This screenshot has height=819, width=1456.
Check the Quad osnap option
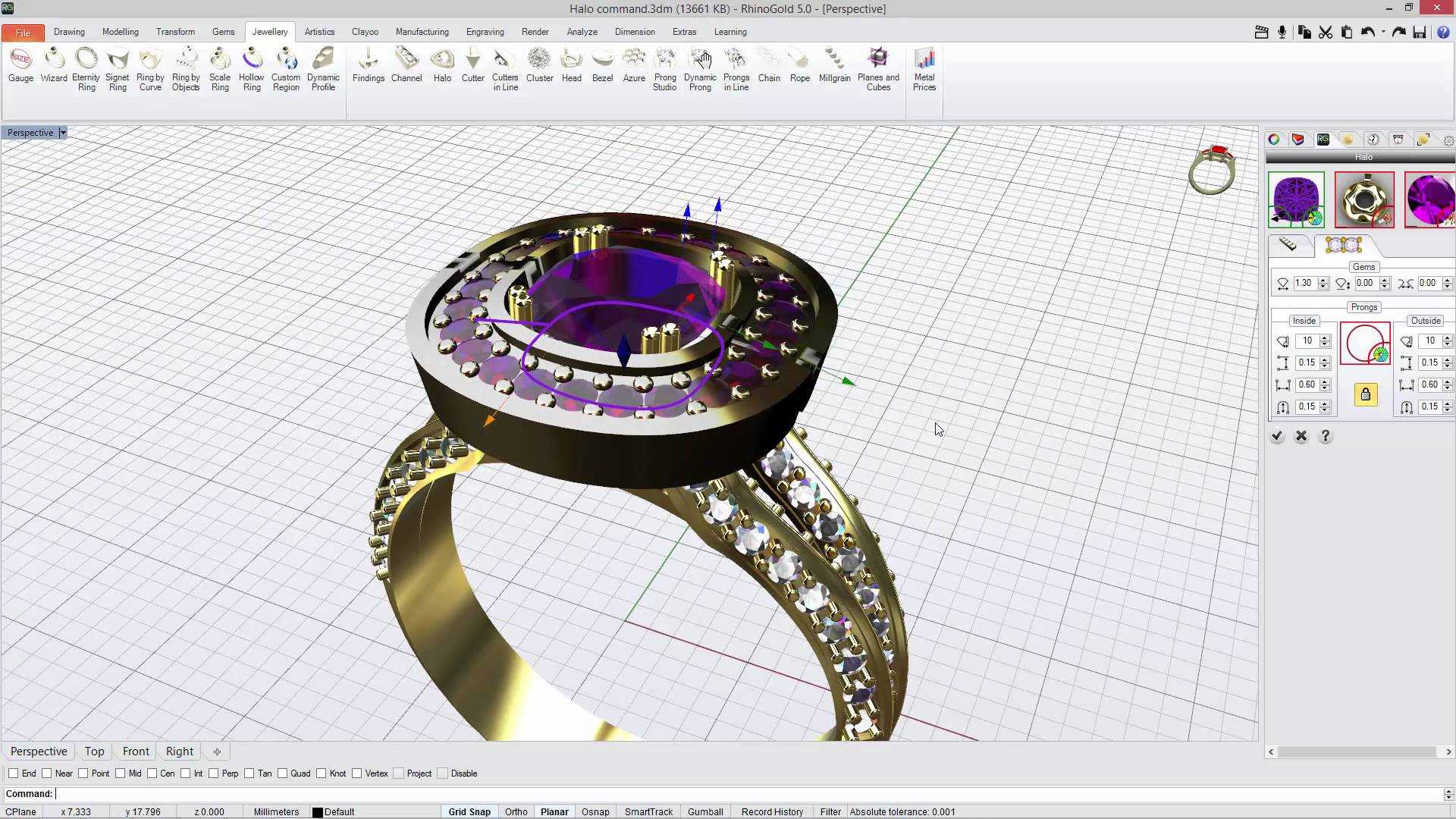tap(283, 773)
